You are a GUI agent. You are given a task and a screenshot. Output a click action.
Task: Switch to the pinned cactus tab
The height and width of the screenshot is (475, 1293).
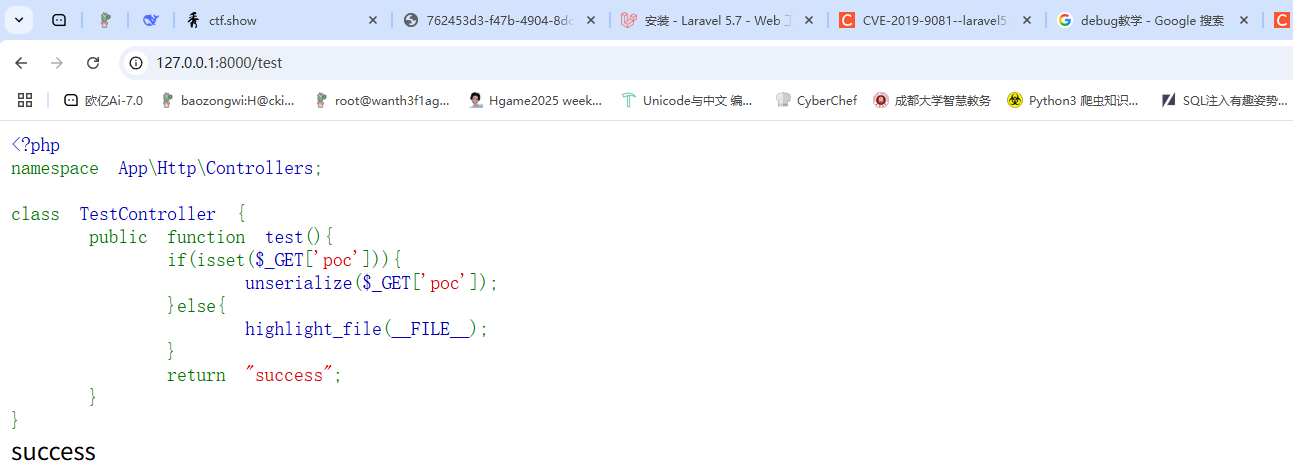106,20
